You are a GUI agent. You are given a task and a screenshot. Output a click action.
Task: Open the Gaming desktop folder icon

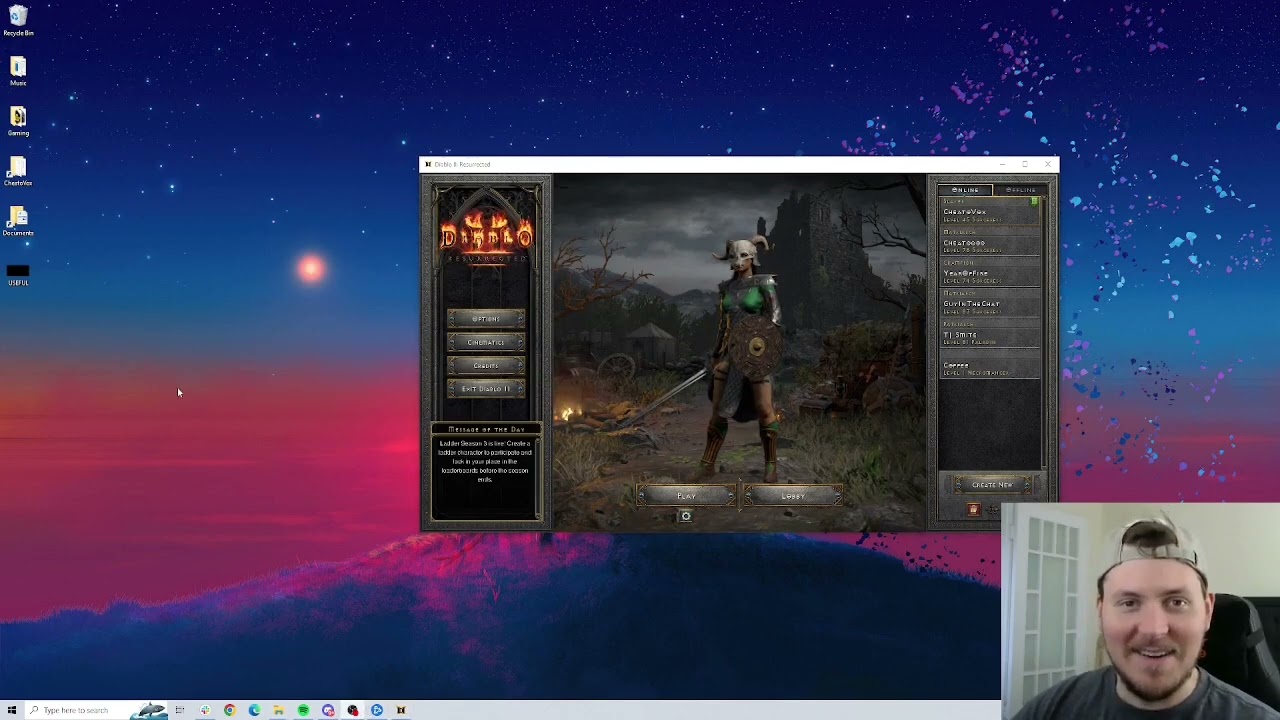[x=18, y=121]
